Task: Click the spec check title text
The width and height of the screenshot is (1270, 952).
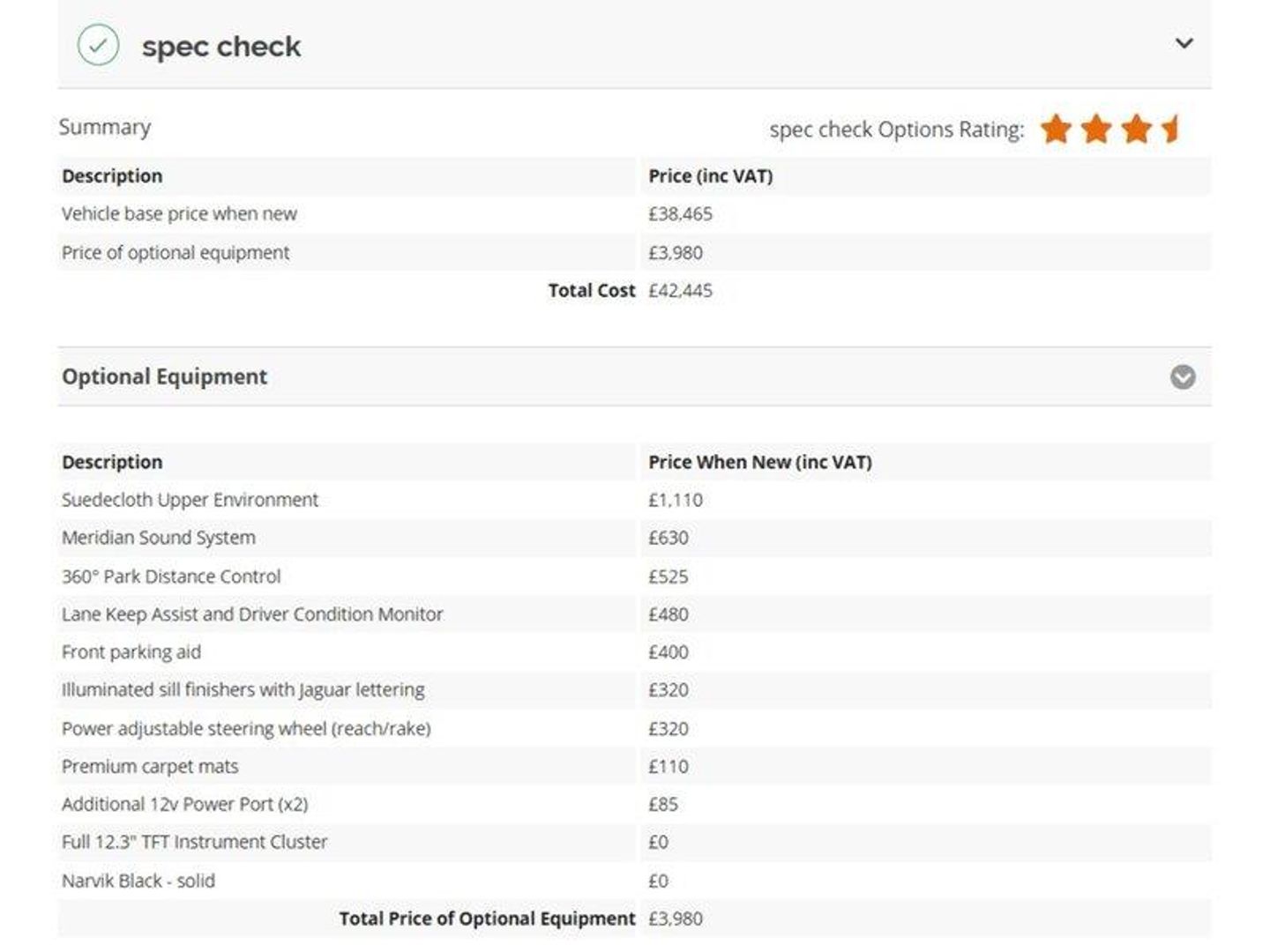Action: pyautogui.click(x=220, y=47)
